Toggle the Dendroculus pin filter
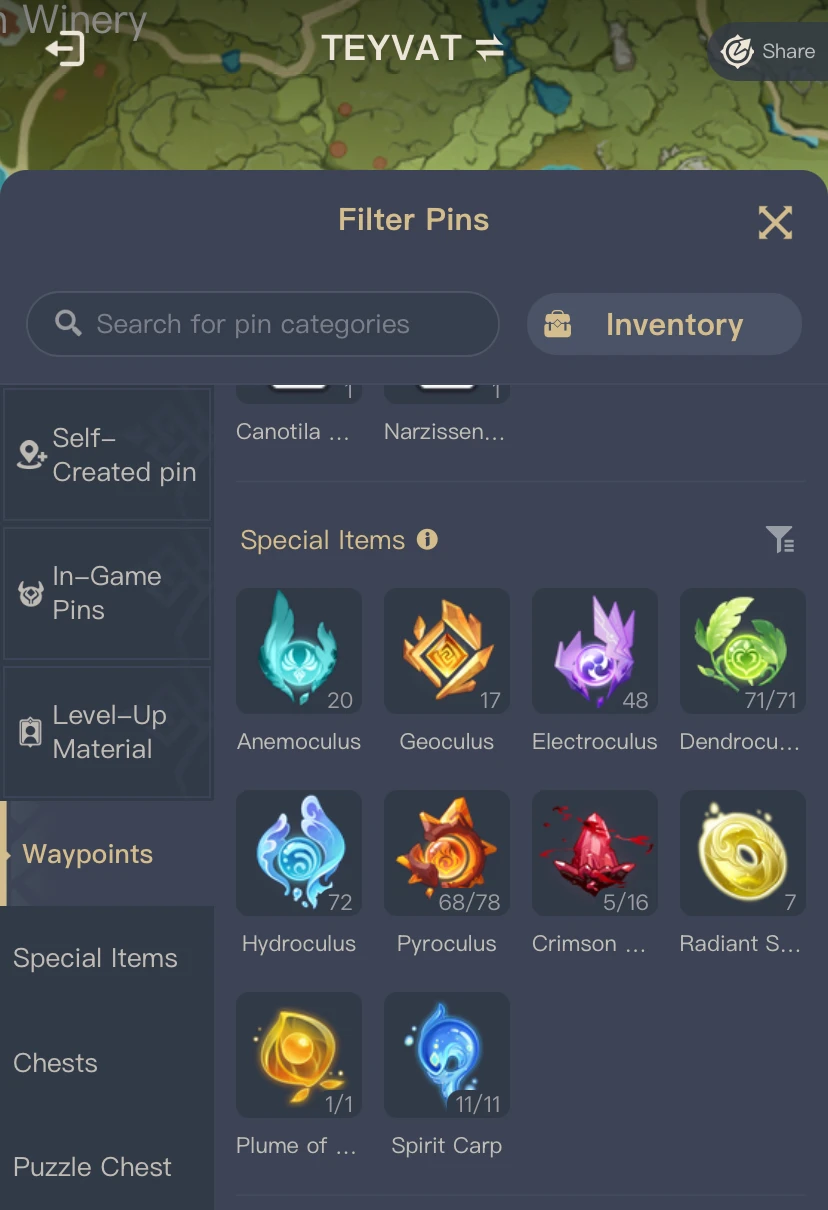 pos(743,652)
